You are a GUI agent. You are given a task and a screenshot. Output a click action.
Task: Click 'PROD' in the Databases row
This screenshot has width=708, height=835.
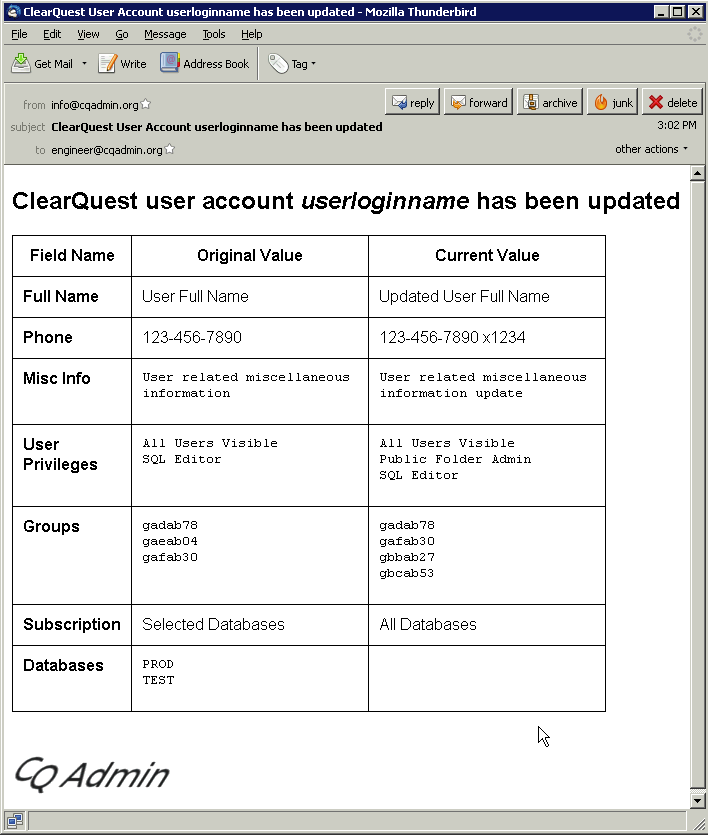tap(158, 664)
